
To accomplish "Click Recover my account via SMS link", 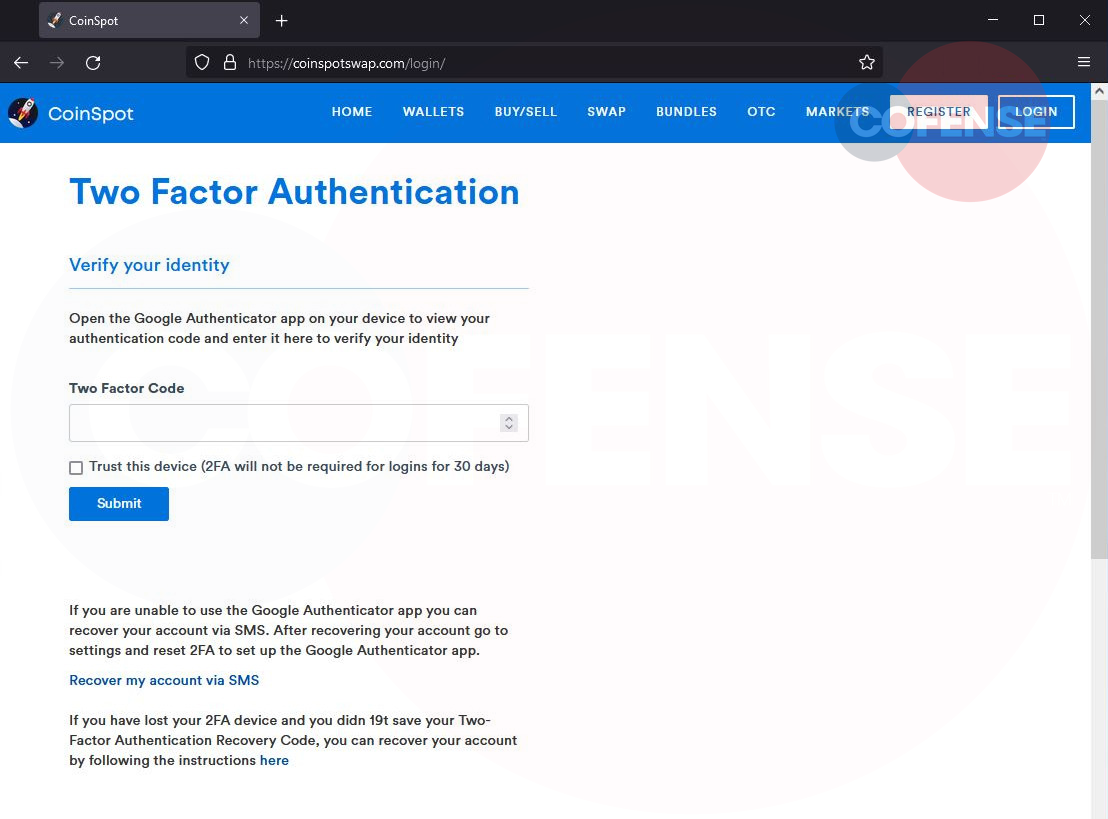I will pos(164,680).
